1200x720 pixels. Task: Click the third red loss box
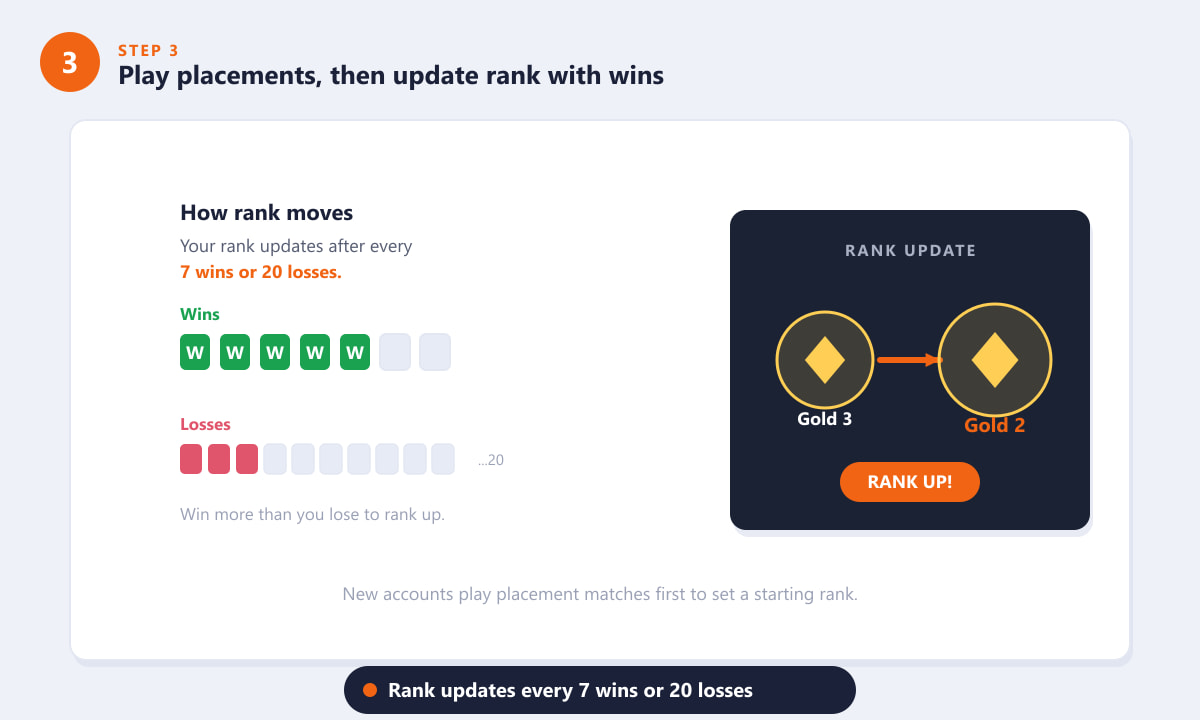click(x=247, y=459)
